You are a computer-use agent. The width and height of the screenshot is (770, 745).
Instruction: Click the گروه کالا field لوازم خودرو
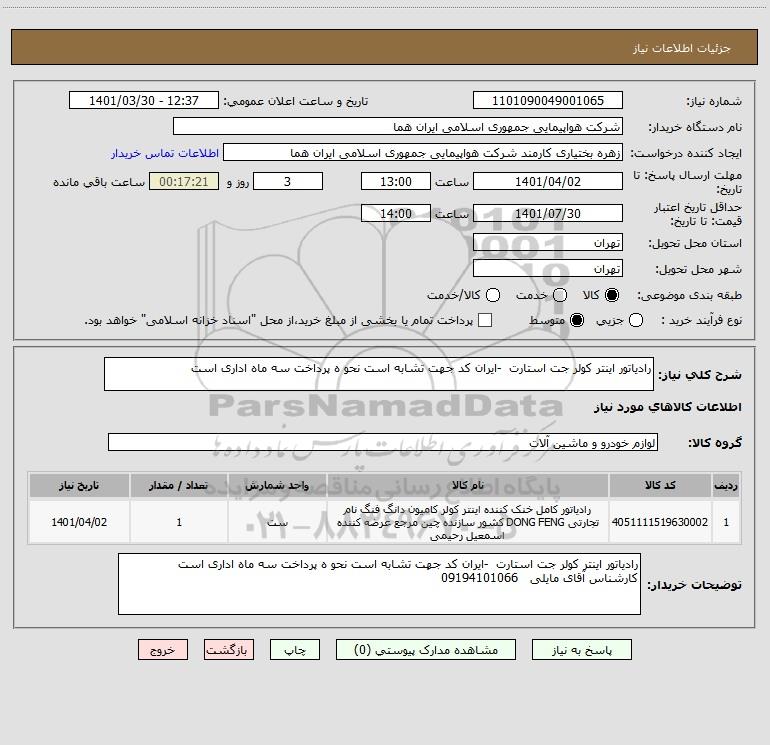[x=383, y=442]
